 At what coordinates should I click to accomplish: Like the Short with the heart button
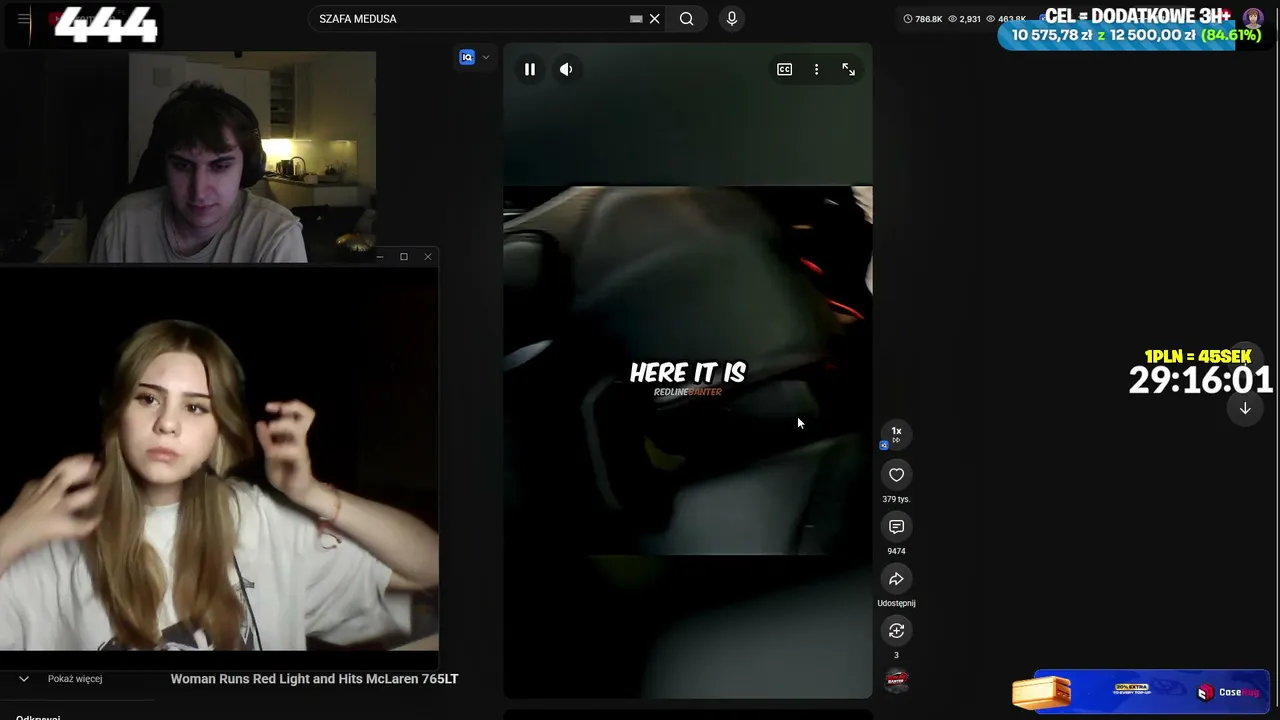(897, 475)
